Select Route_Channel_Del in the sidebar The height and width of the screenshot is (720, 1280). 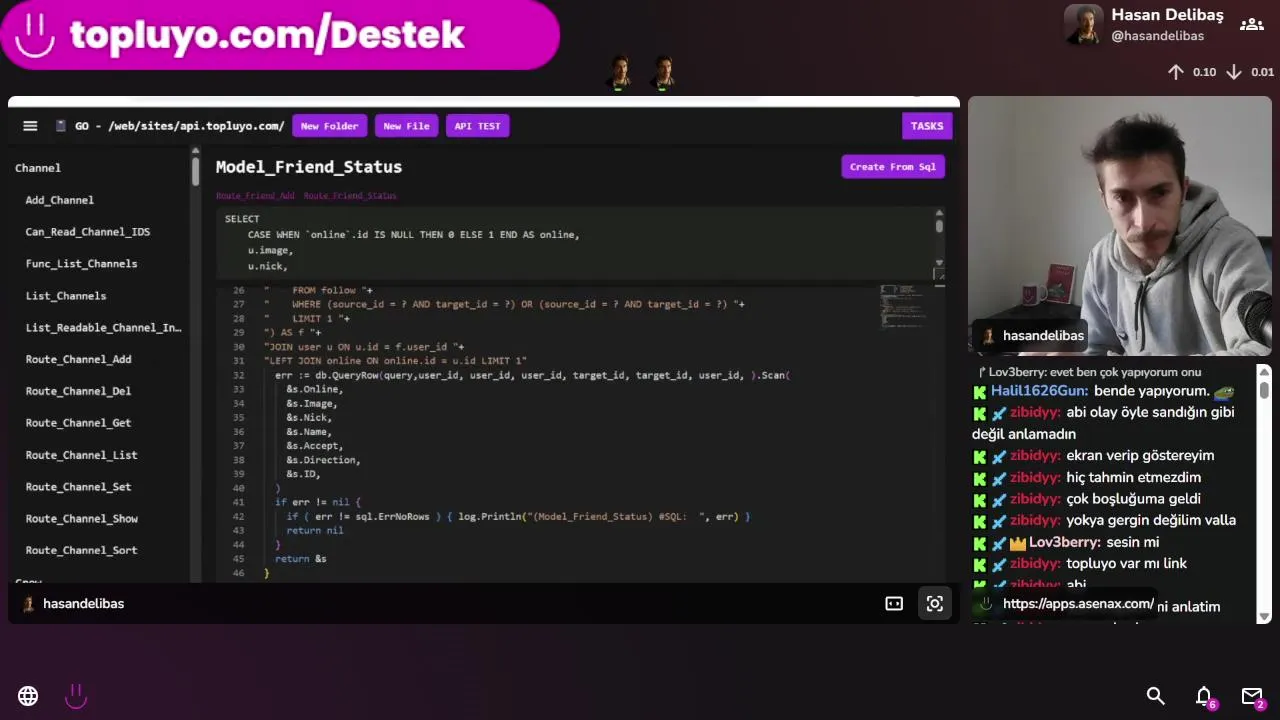coord(78,391)
